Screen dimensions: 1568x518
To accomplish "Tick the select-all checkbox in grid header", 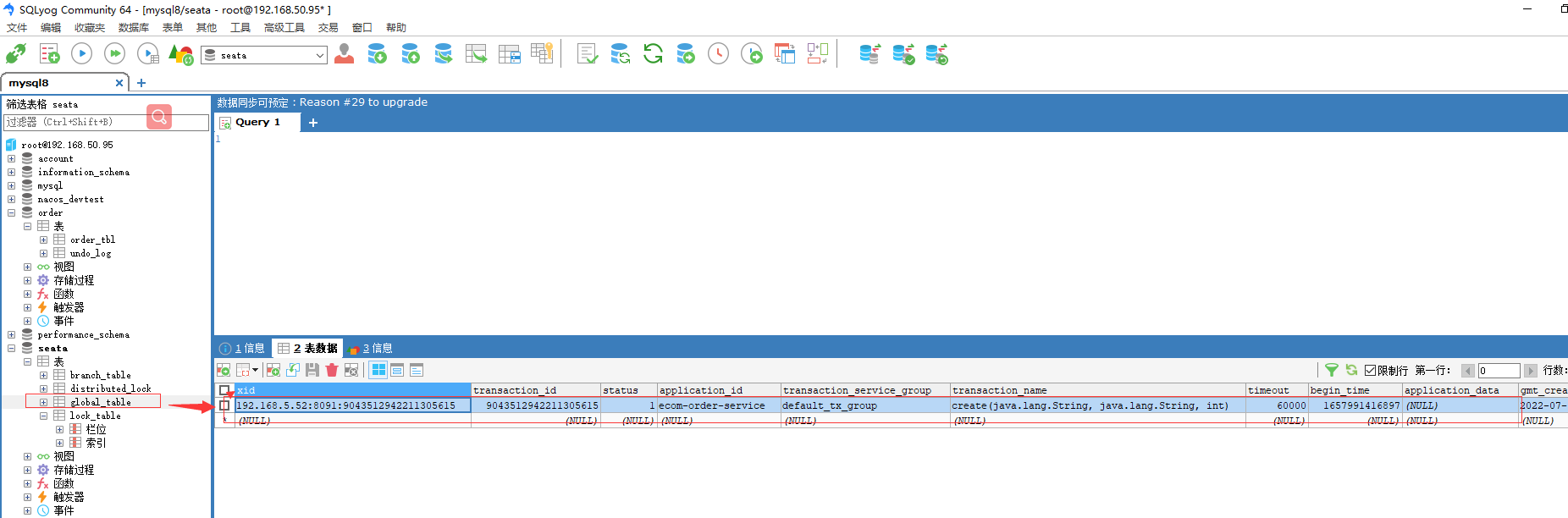I will [x=224, y=390].
